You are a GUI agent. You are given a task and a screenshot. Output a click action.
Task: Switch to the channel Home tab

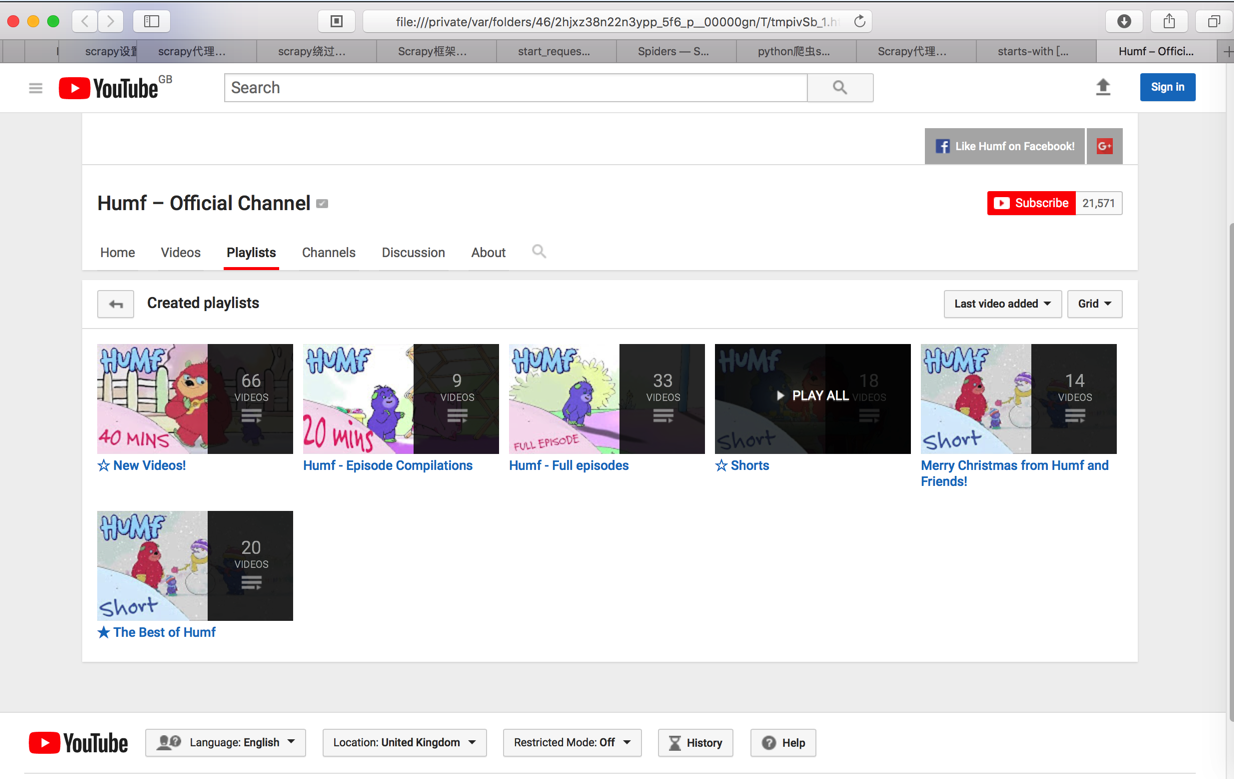[x=117, y=253]
